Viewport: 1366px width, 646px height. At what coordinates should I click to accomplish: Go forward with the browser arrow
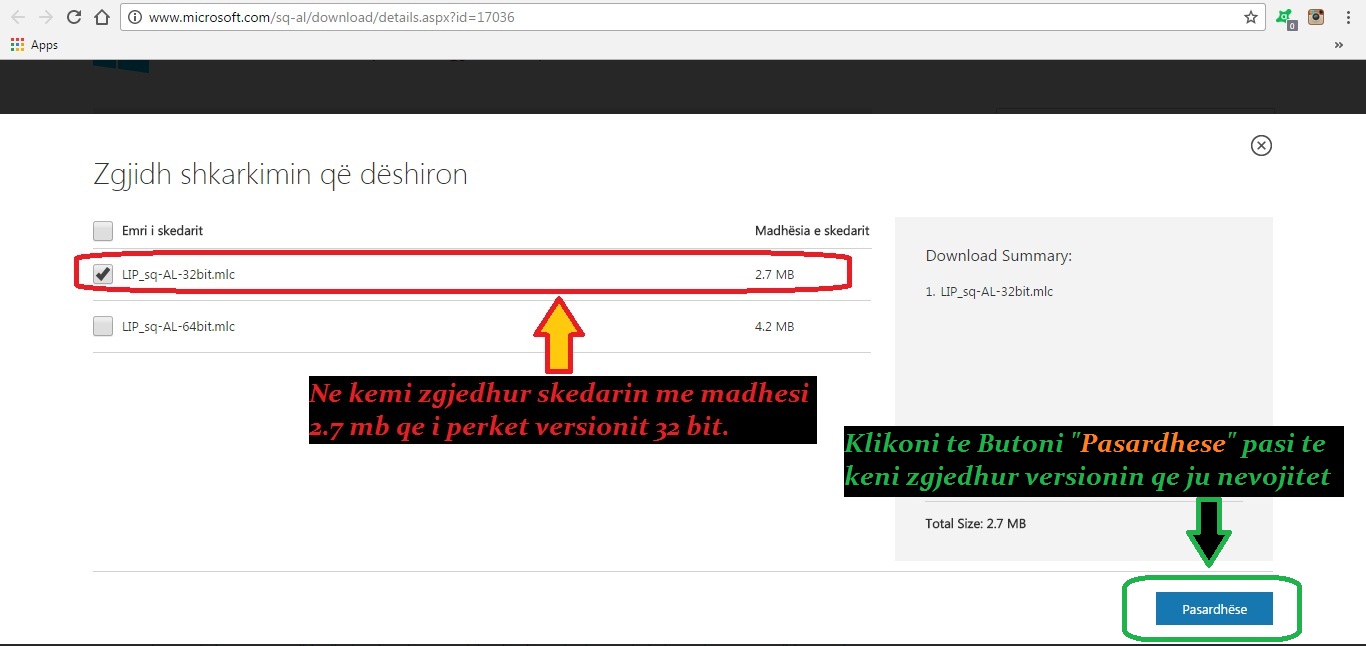pyautogui.click(x=46, y=17)
